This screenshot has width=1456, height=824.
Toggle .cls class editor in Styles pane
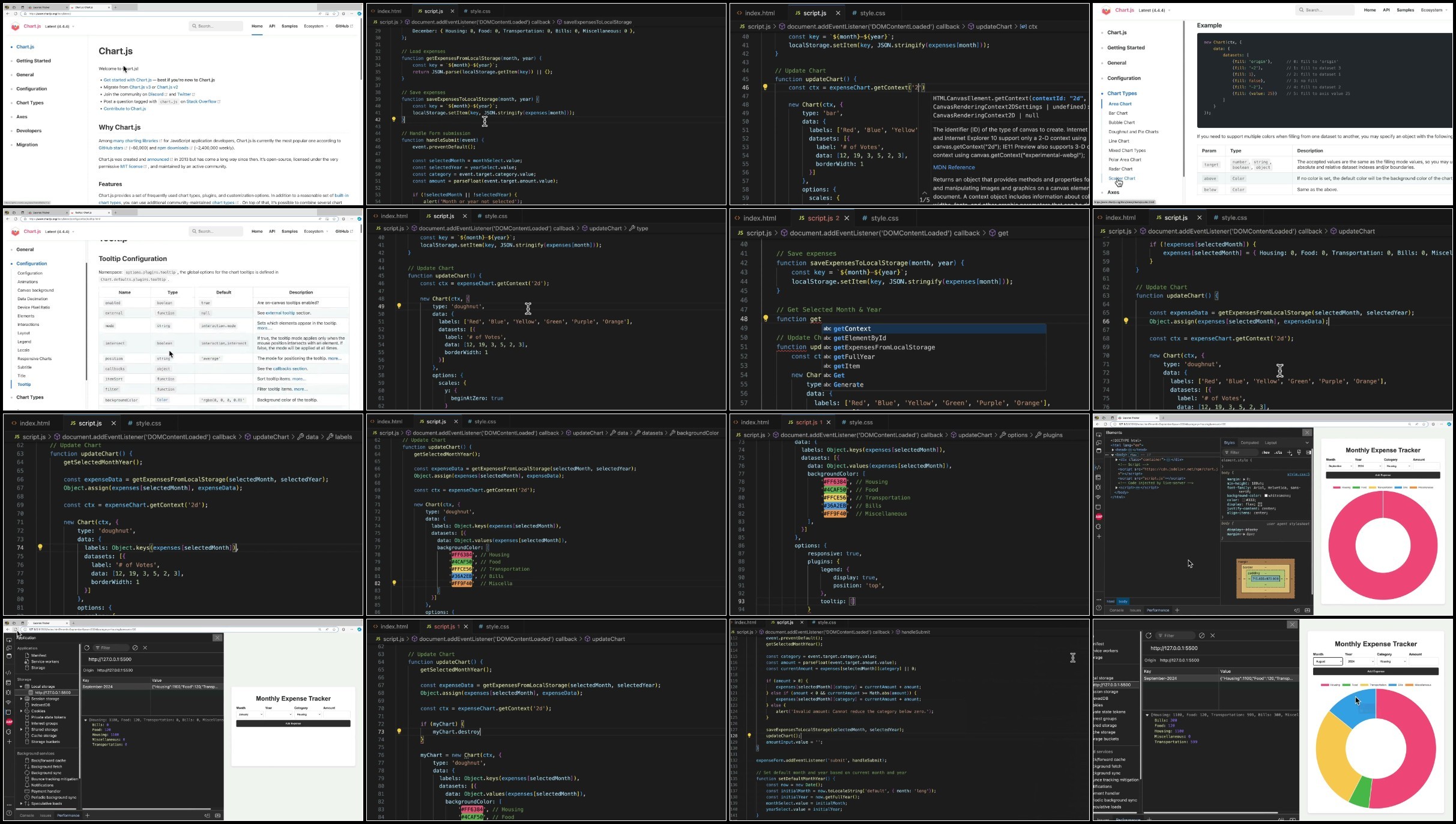[x=1278, y=453]
